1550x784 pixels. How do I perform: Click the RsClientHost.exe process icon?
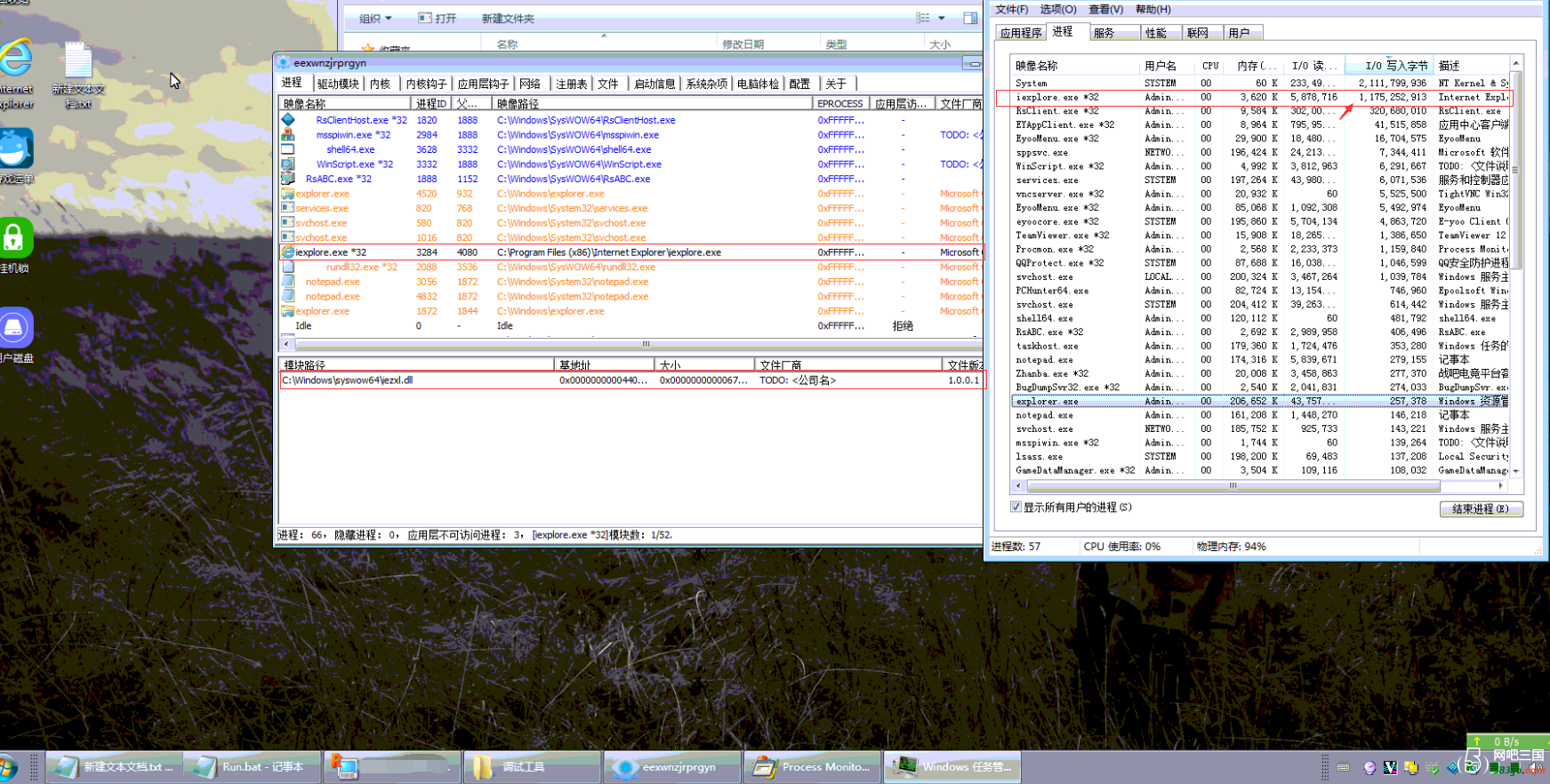[x=288, y=120]
